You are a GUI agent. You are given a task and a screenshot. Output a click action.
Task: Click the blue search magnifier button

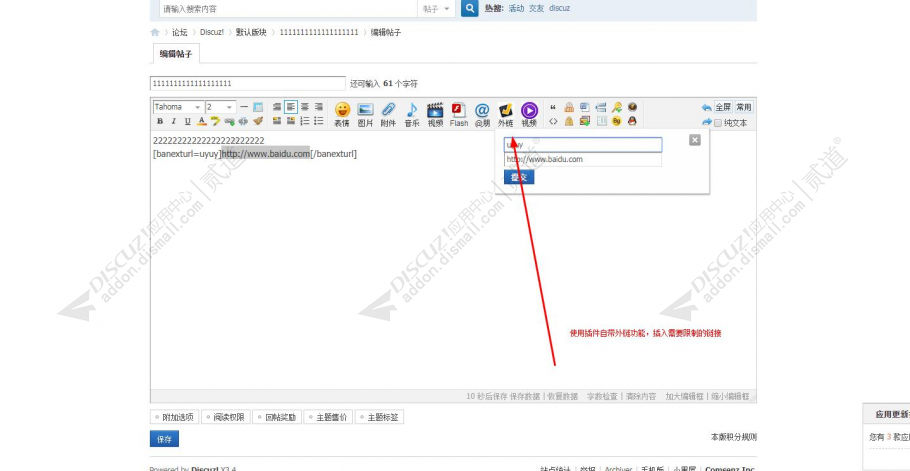[x=470, y=9]
